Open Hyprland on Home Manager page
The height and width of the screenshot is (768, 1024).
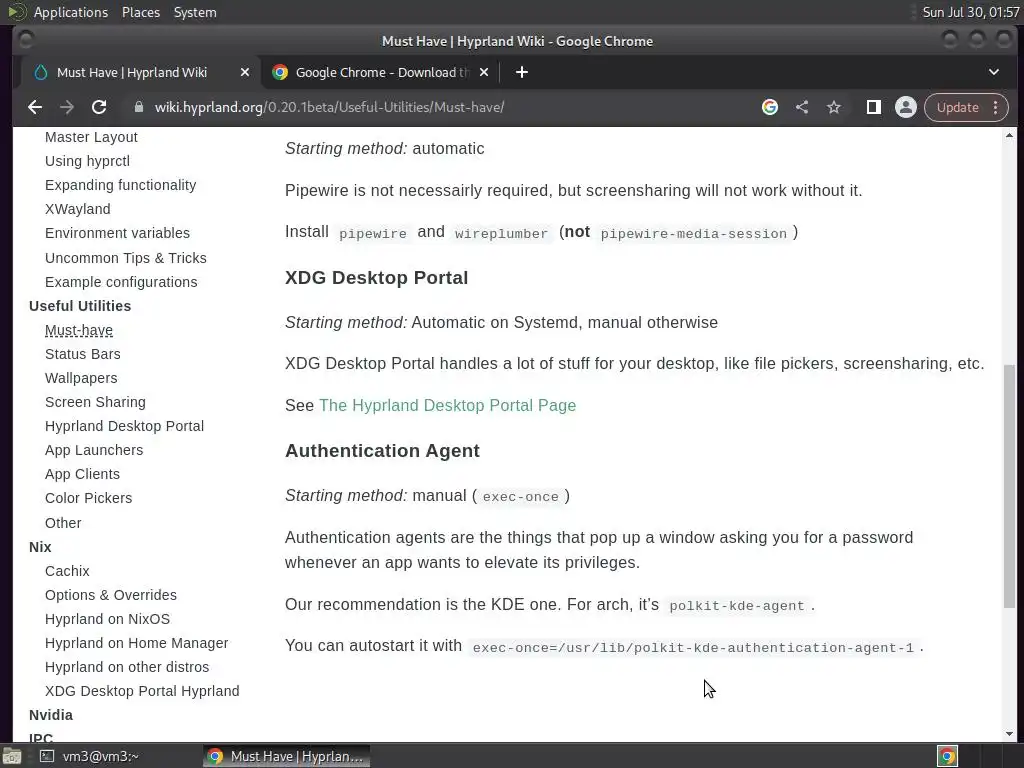[136, 643]
